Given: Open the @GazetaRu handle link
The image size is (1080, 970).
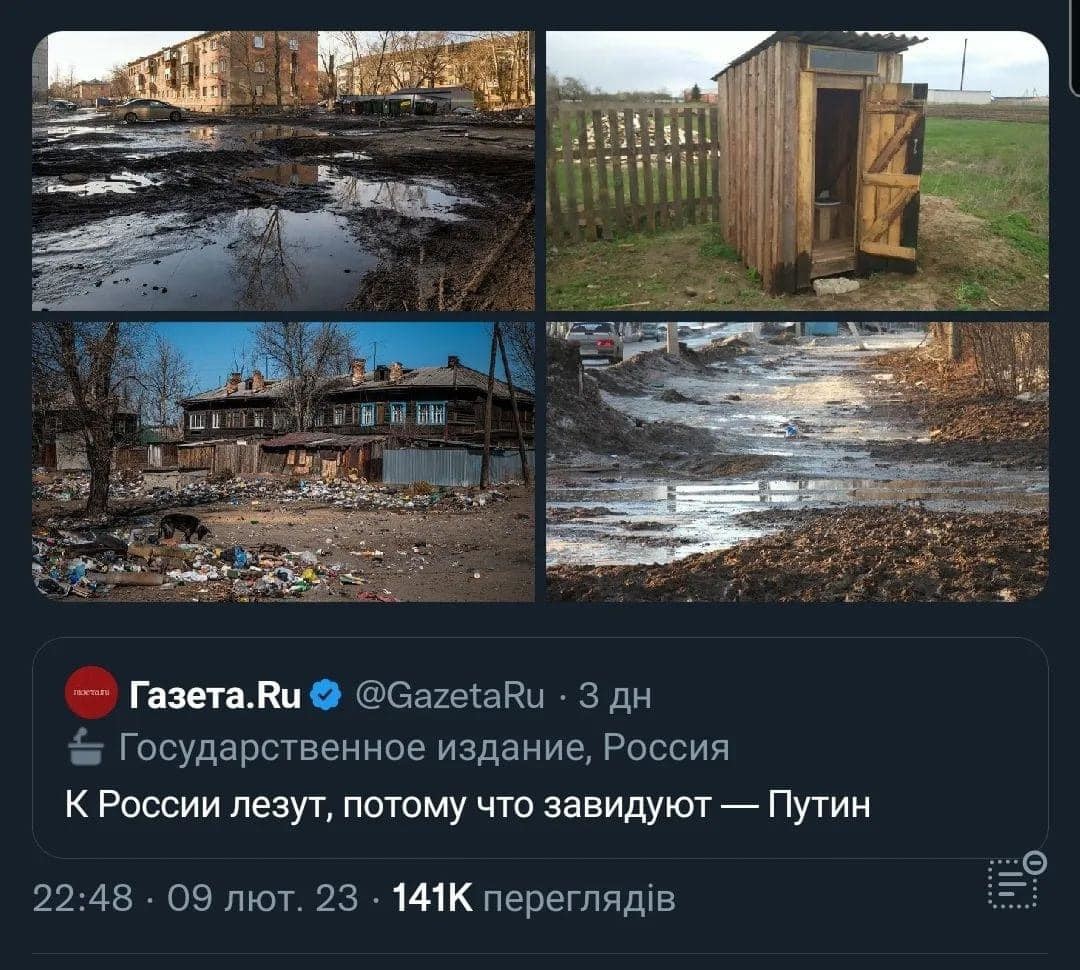Looking at the screenshot, I should coord(450,695).
